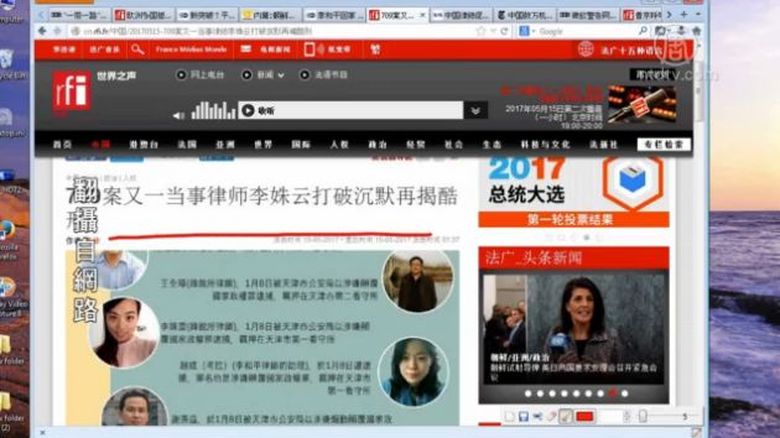This screenshot has height=438, width=780.
Task: Click the volume speaker icon in audio player
Action: click(248, 110)
